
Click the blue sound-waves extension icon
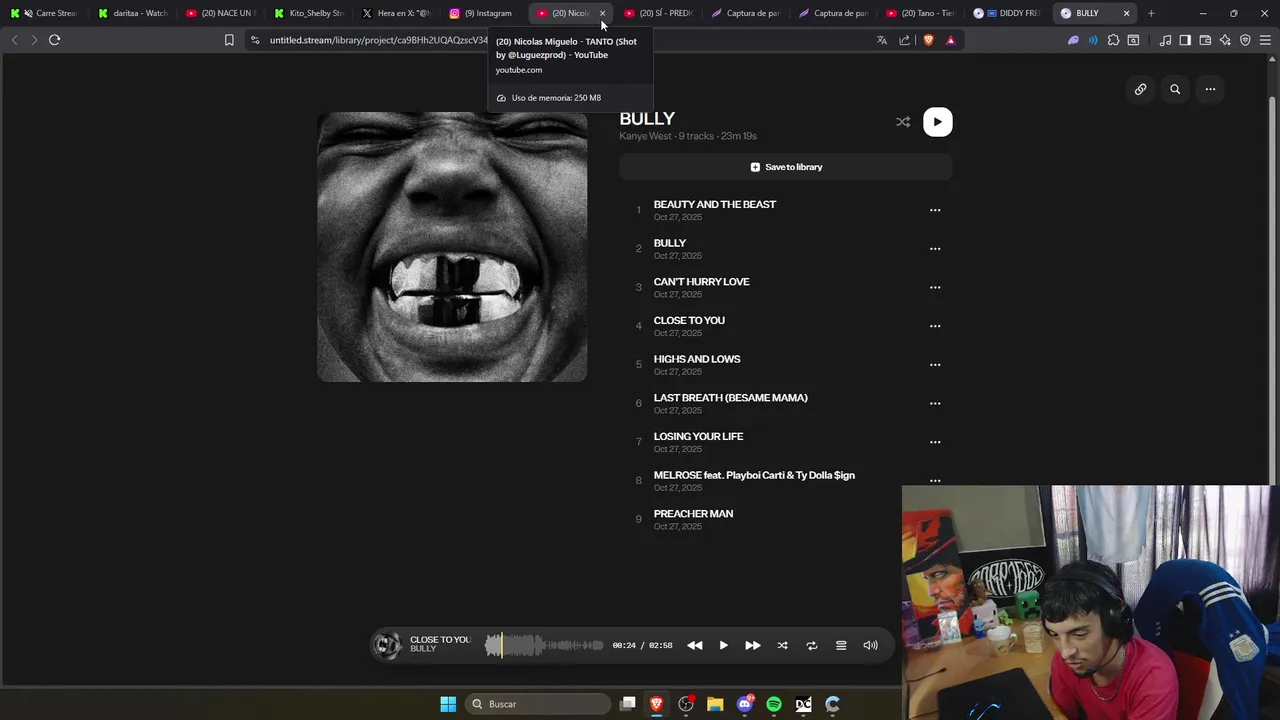click(x=1093, y=40)
